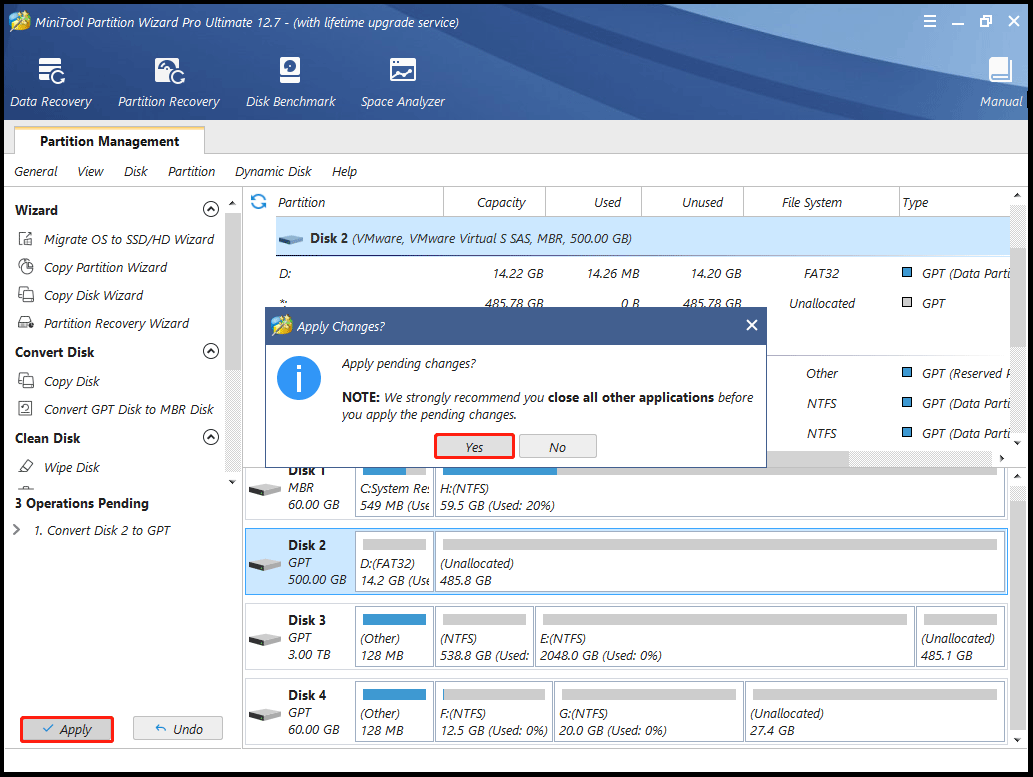Click the down arrow of the left panel scrollbar

click(232, 482)
